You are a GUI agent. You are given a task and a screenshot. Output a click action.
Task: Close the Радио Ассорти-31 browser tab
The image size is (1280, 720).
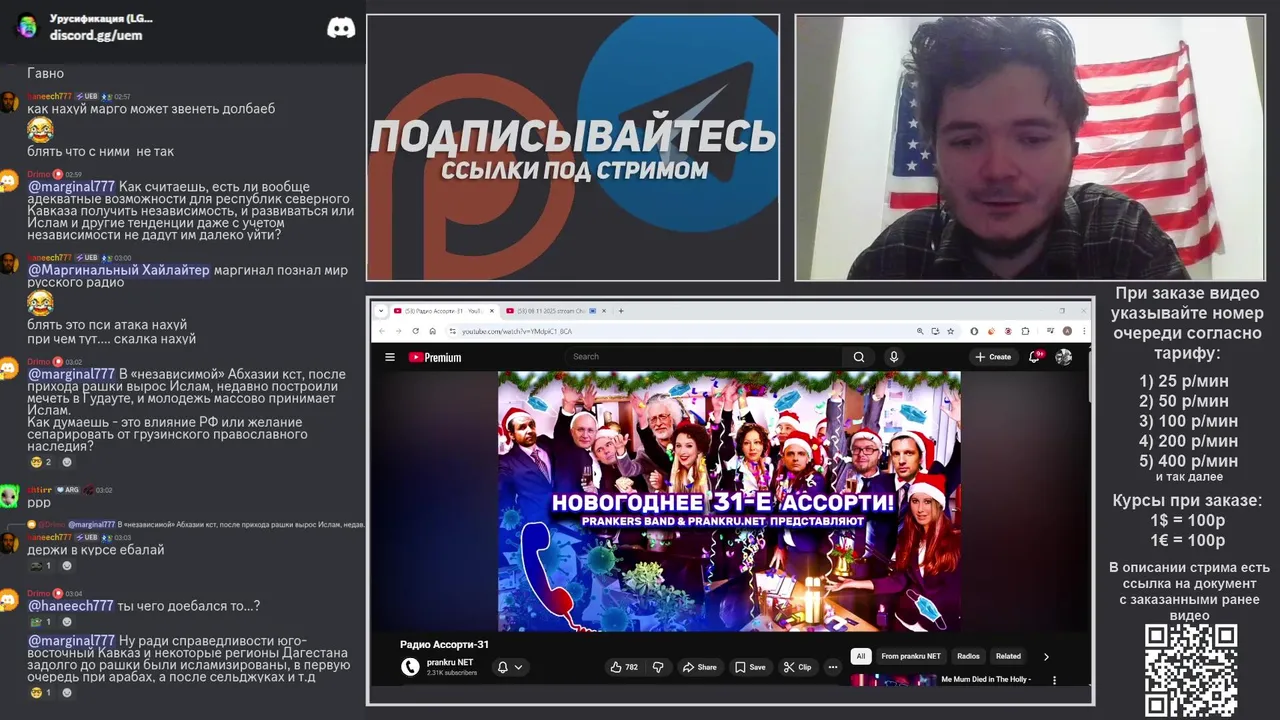pyautogui.click(x=492, y=311)
